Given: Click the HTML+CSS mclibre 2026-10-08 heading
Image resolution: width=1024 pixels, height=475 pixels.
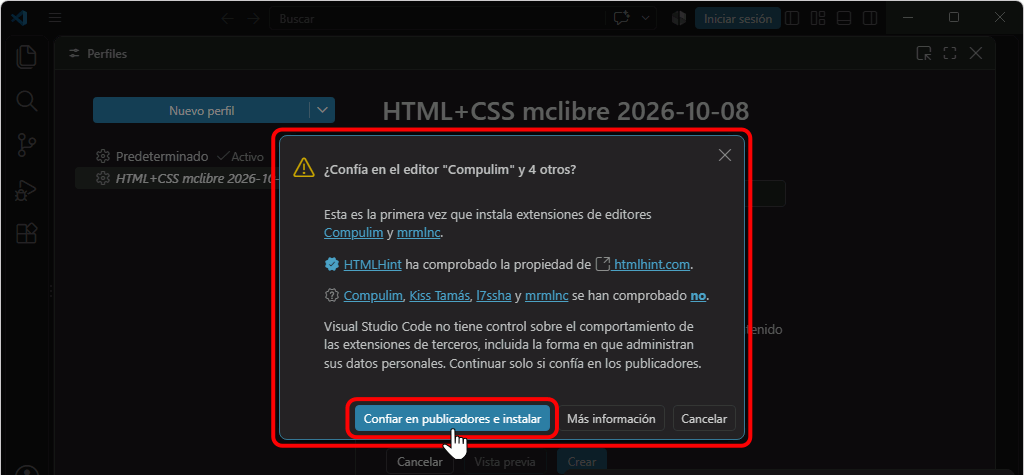Looking at the screenshot, I should click(x=566, y=111).
